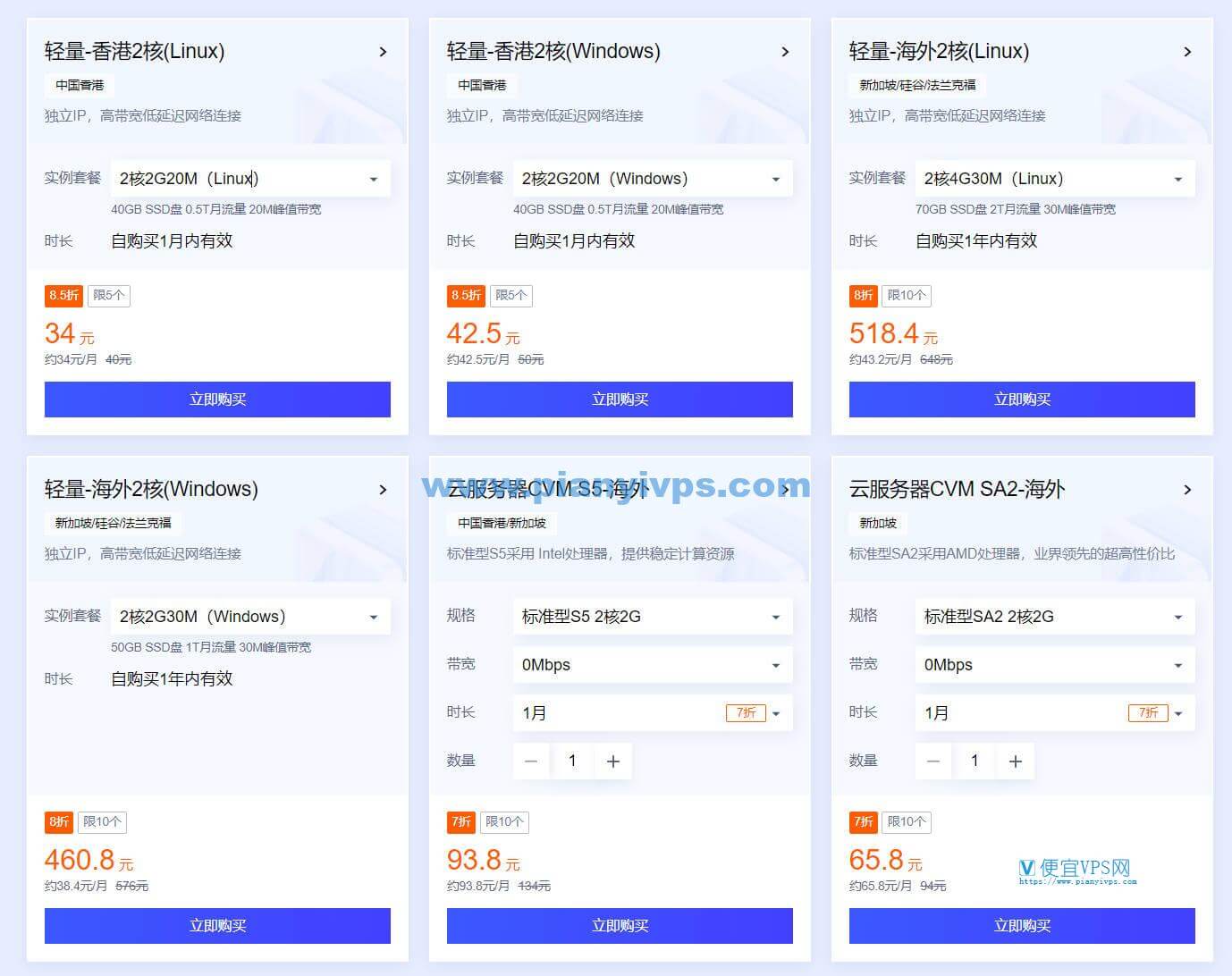
Task: Open the 轻量-海外2核(Linux) title
Action: (x=939, y=52)
